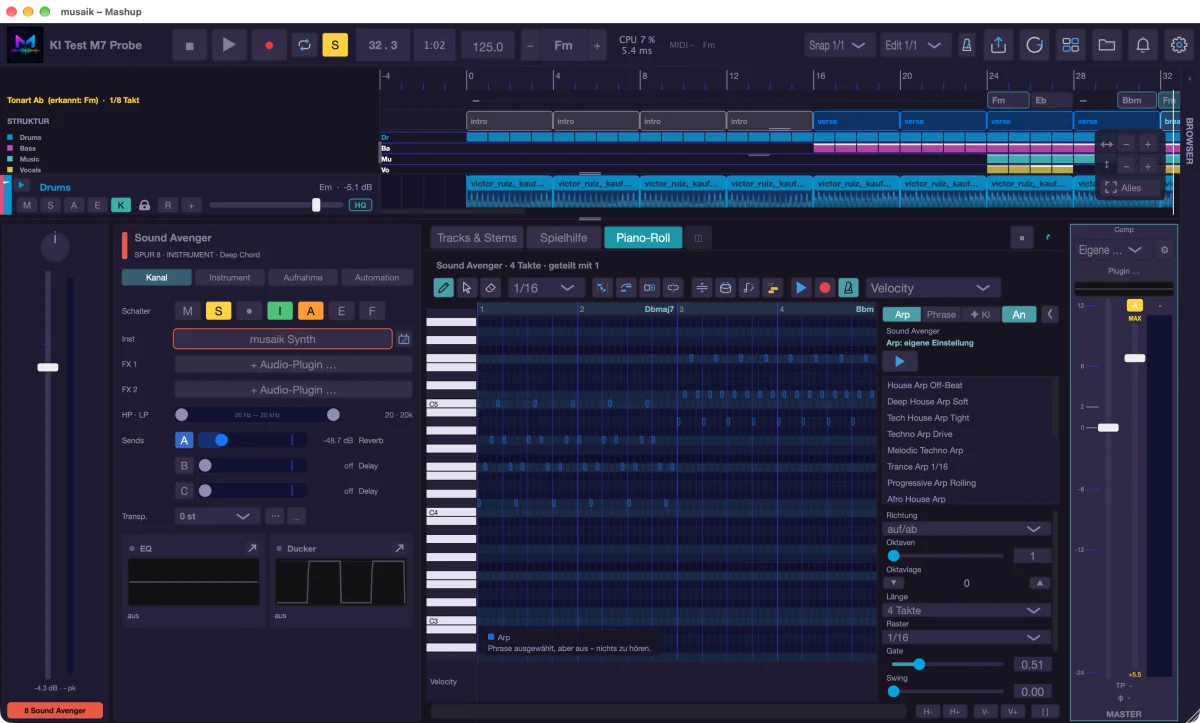The height and width of the screenshot is (723, 1200).
Task: Adjust the Gate slider in the Arp panel
Action: click(947, 664)
